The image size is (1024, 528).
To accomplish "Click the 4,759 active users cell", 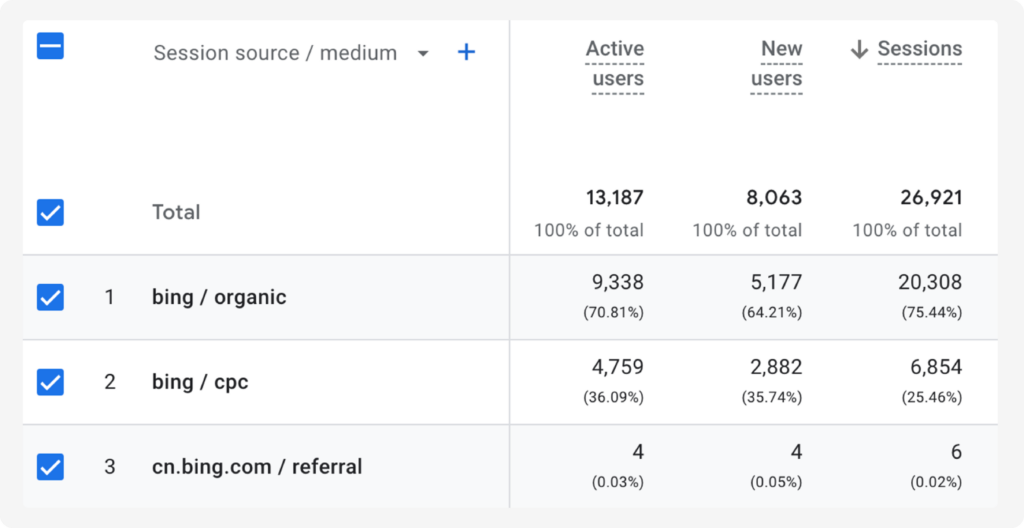I will click(618, 367).
